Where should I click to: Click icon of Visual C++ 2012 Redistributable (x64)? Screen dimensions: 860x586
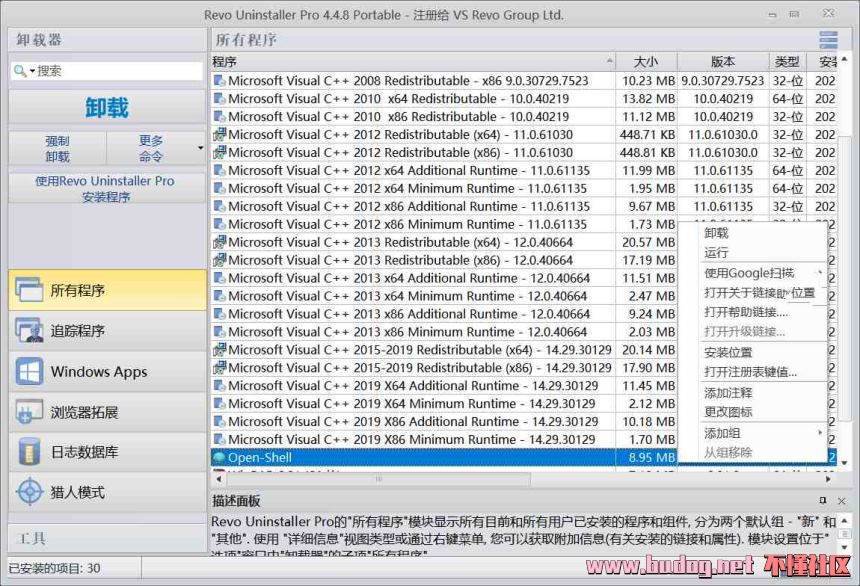(x=219, y=134)
